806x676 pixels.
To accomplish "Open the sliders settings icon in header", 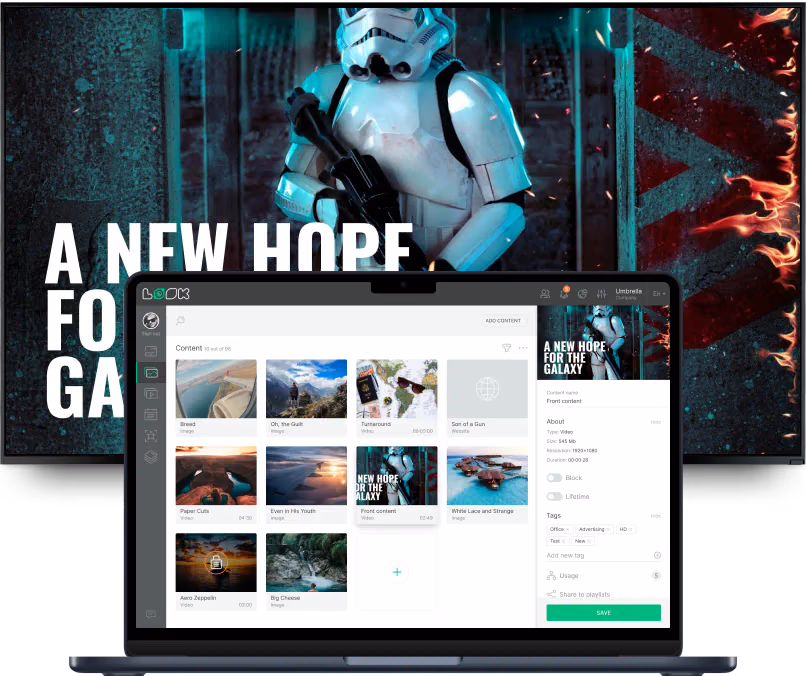I will coord(601,294).
